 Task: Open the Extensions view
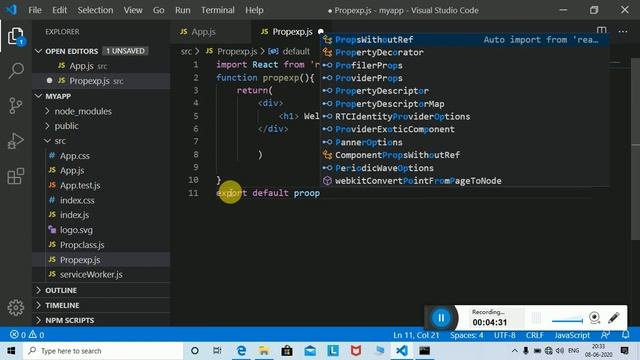[16, 176]
